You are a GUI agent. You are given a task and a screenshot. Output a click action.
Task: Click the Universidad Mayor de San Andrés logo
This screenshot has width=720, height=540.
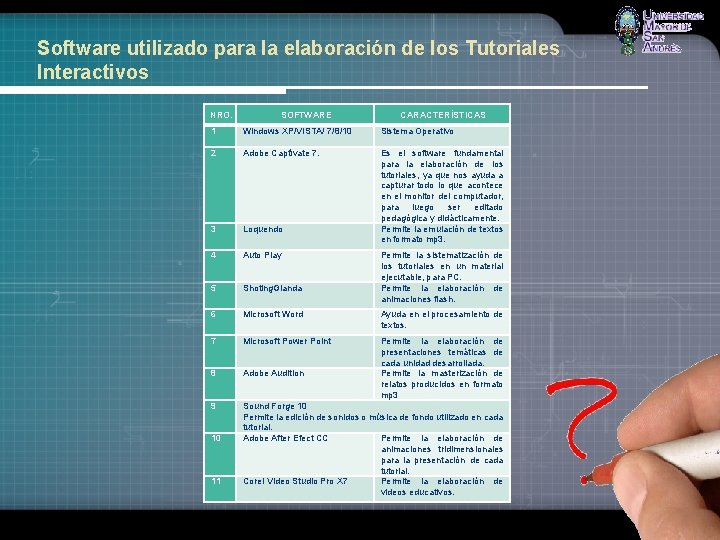658,31
